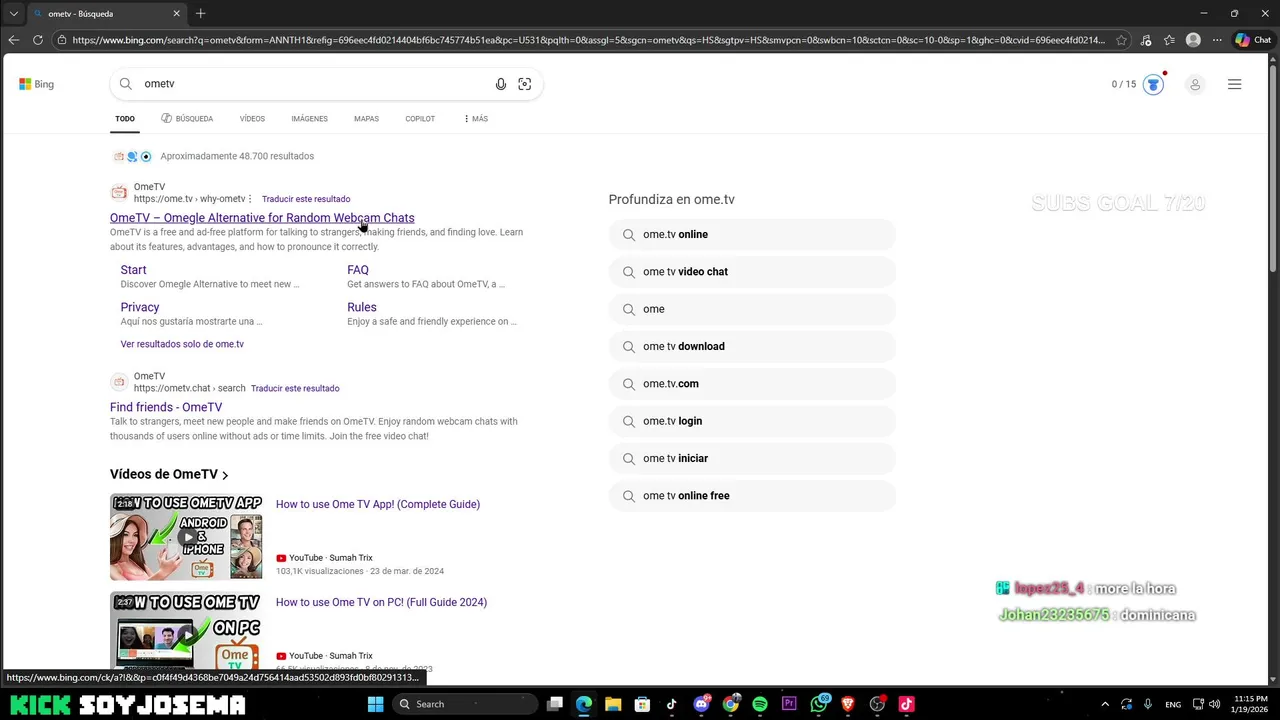Open How to use Ome TV App! title
This screenshot has height=720, width=1280.
[378, 504]
